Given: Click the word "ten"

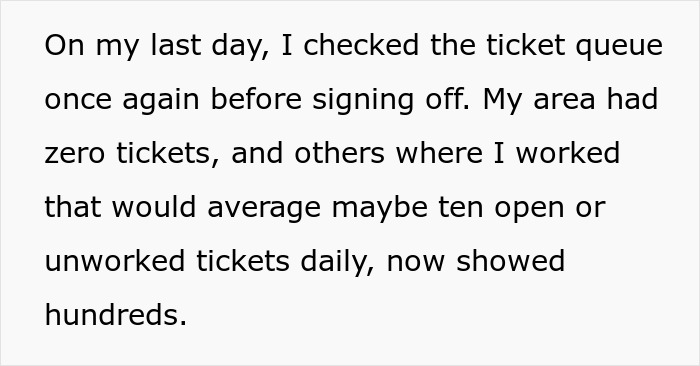Looking at the screenshot, I should tap(461, 208).
